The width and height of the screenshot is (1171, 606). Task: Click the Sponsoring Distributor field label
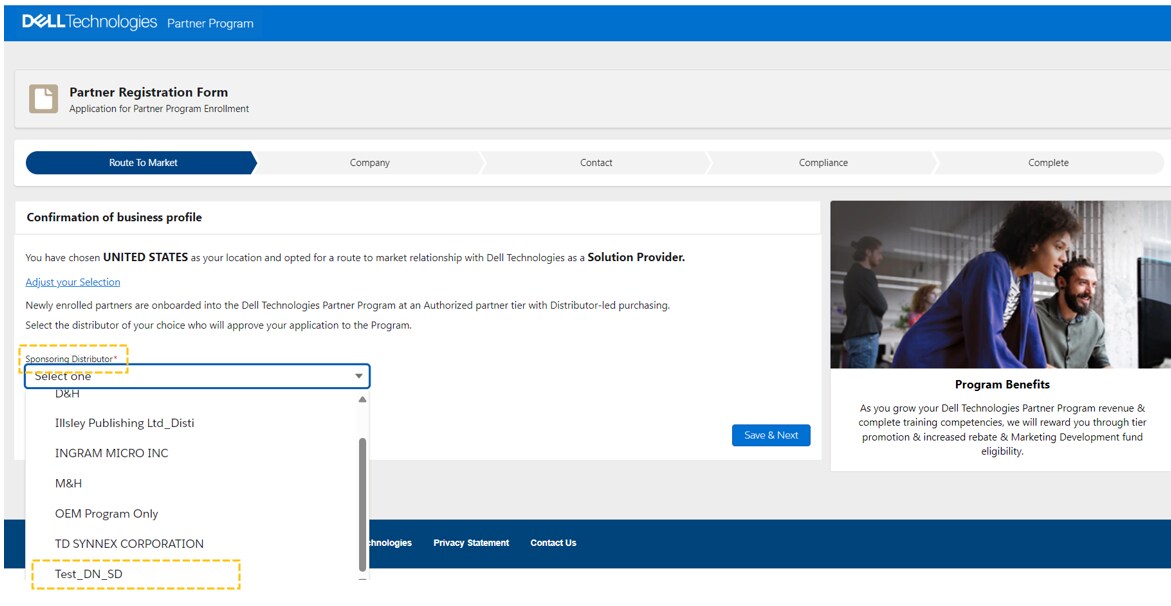click(71, 359)
